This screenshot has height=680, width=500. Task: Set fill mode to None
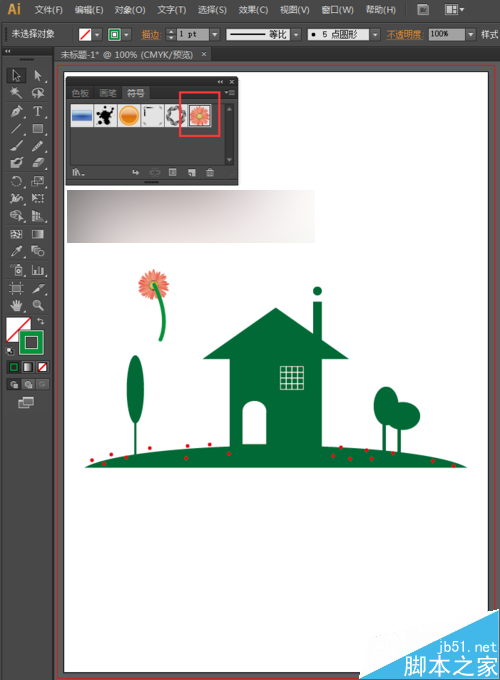click(x=42, y=367)
